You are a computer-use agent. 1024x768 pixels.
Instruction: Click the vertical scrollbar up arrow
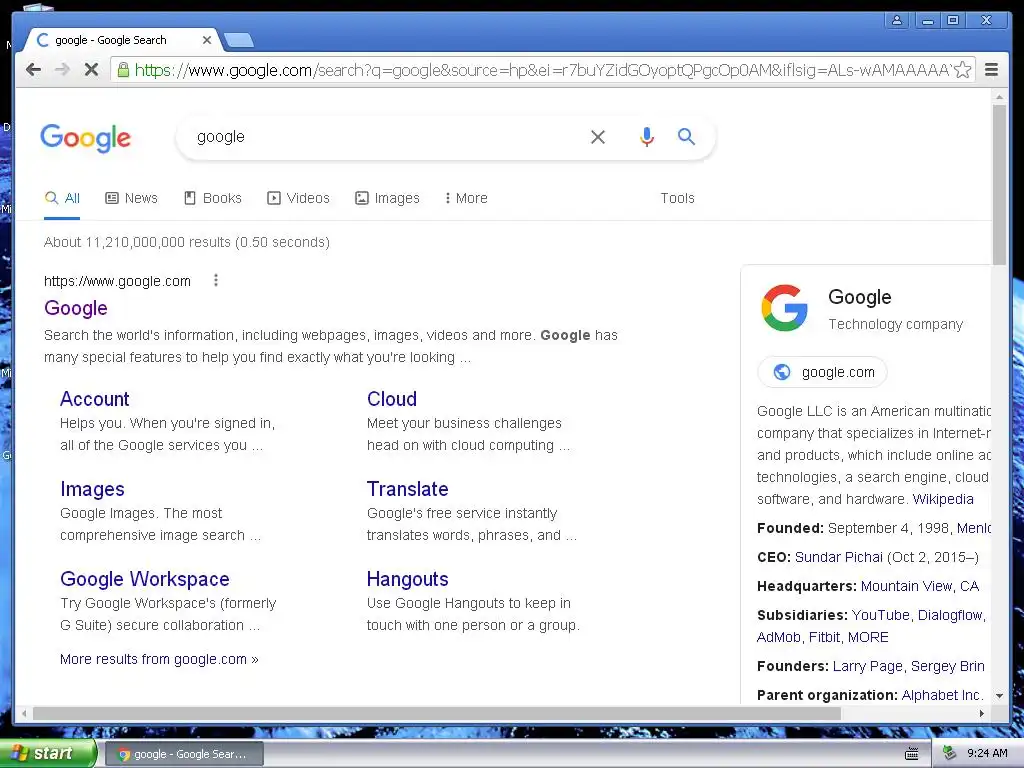(999, 97)
